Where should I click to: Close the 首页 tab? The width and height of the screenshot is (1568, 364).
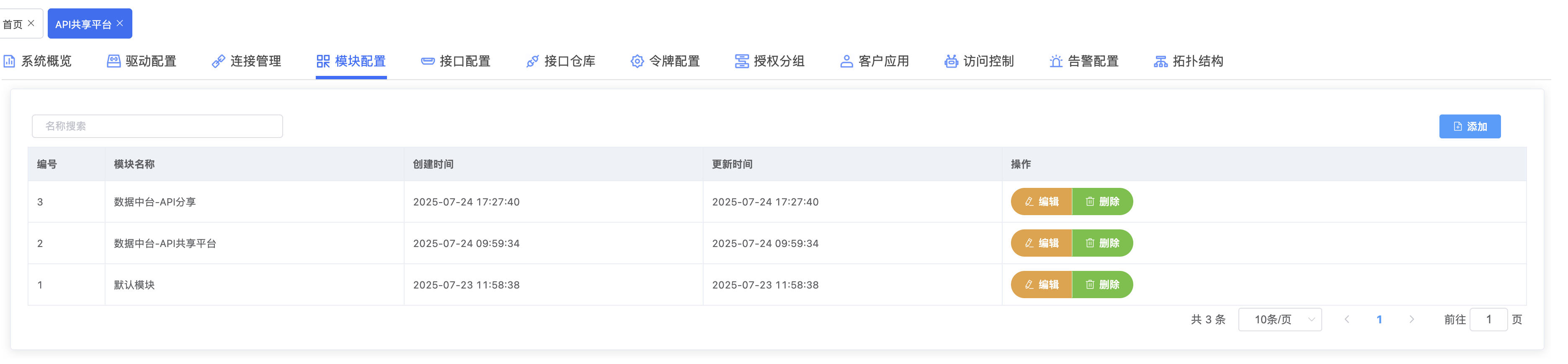[31, 23]
